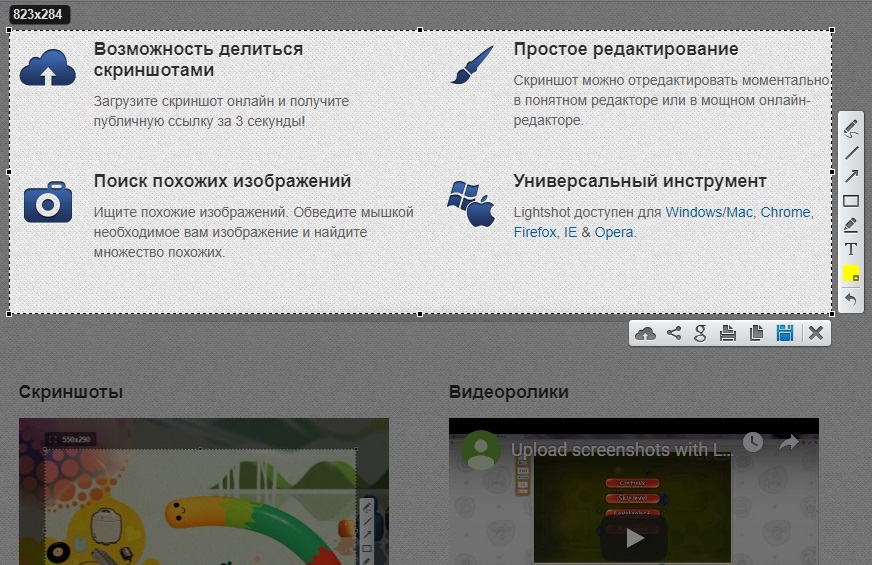Select the Arrow tool
This screenshot has width=872, height=565.
851,176
